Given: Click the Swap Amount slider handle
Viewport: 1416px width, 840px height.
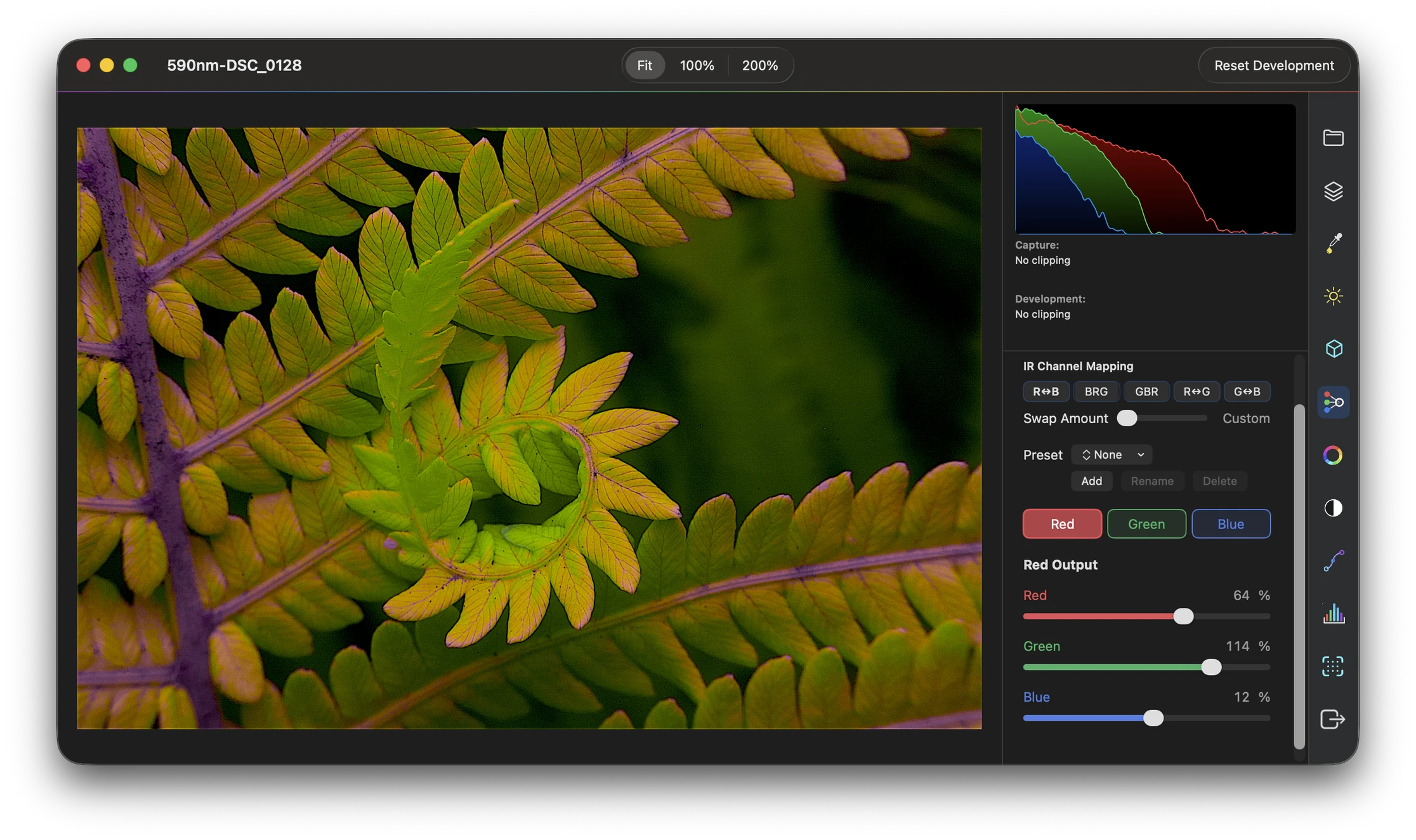Looking at the screenshot, I should point(1127,418).
